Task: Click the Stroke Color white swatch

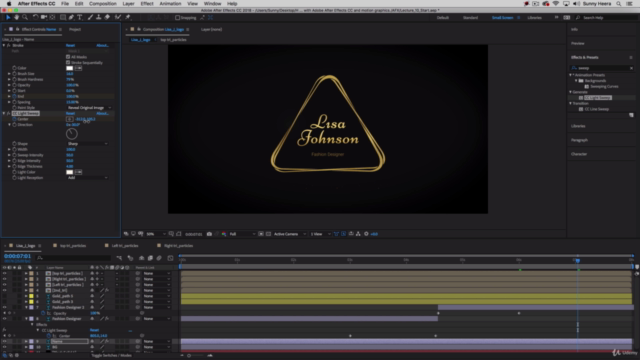Action: 69,68
